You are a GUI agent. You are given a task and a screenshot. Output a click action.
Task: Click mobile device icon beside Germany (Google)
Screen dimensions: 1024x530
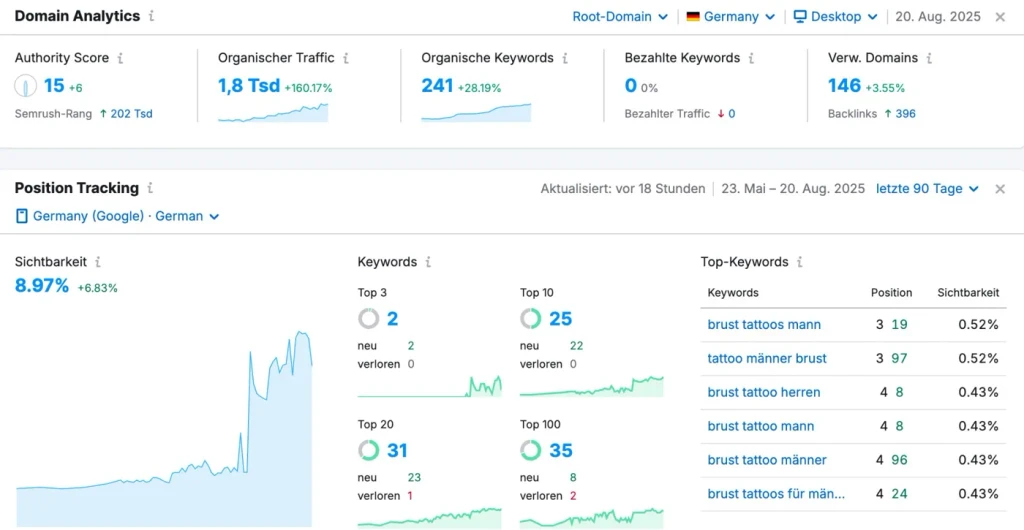(22, 216)
